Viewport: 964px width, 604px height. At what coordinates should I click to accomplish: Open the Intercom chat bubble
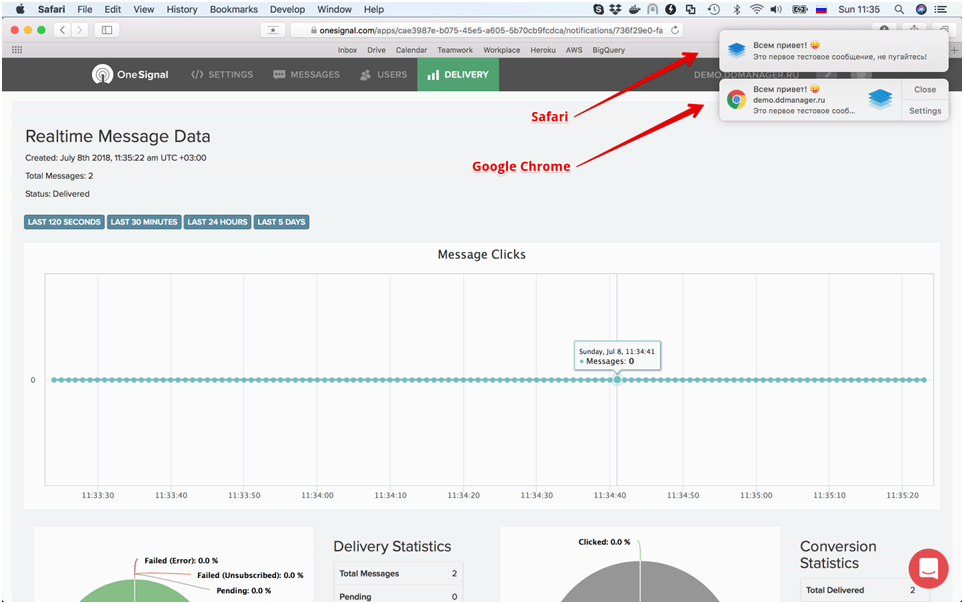(928, 568)
